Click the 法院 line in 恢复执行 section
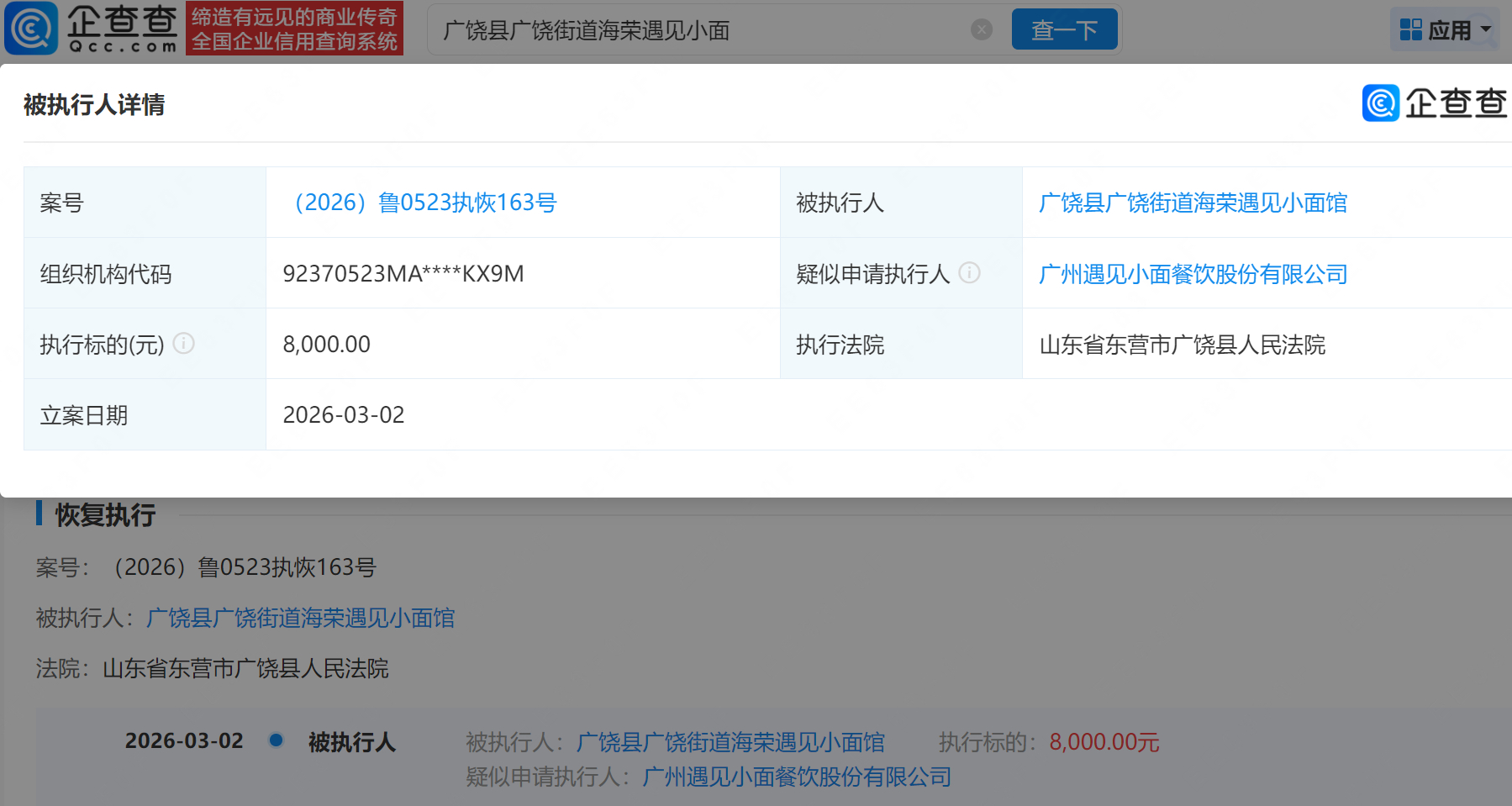 click(x=212, y=669)
